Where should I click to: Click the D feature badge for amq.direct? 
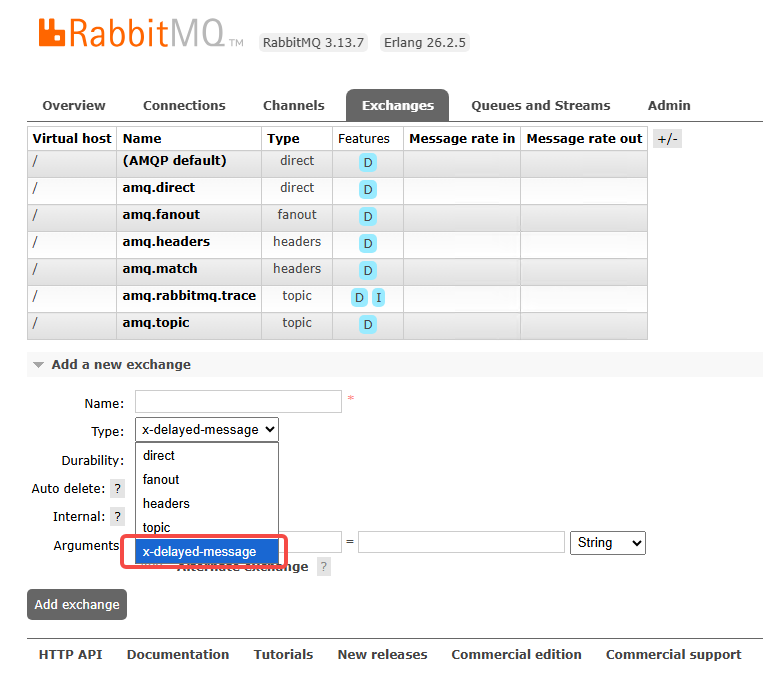367,189
